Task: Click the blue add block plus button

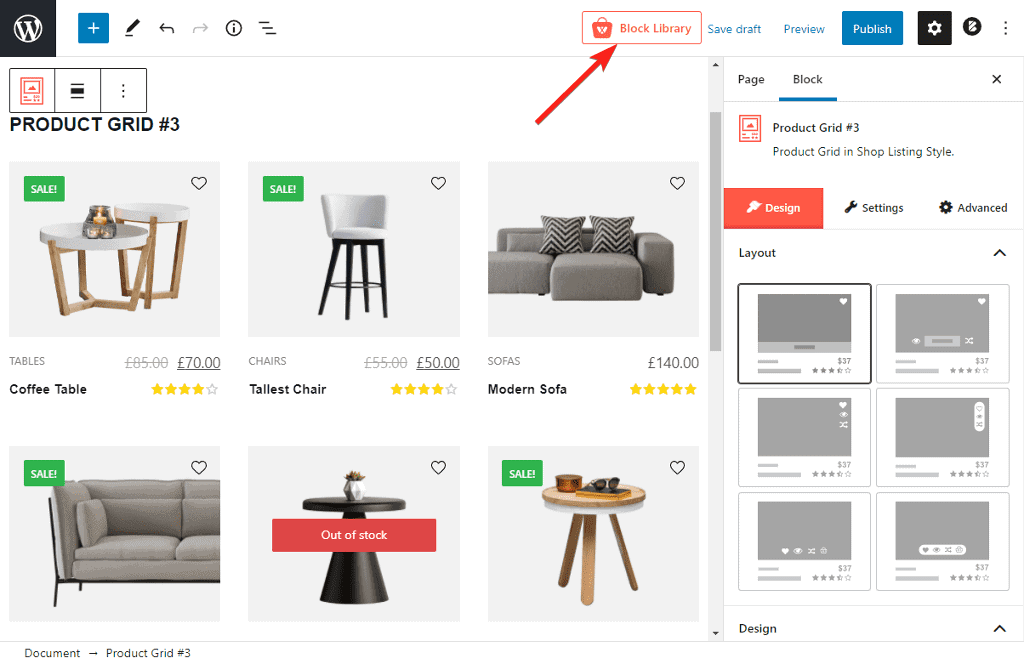Action: tap(93, 28)
